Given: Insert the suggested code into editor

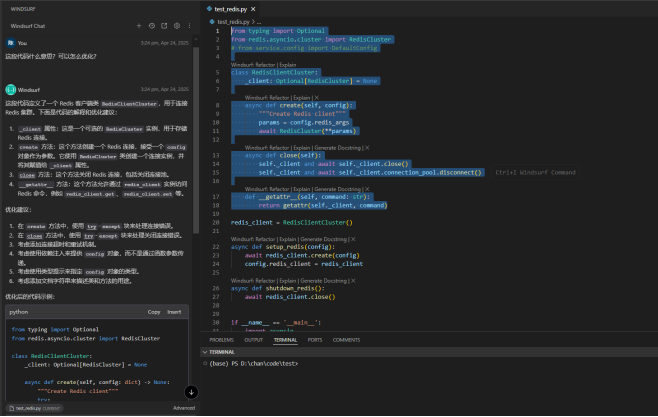Looking at the screenshot, I should pos(174,312).
